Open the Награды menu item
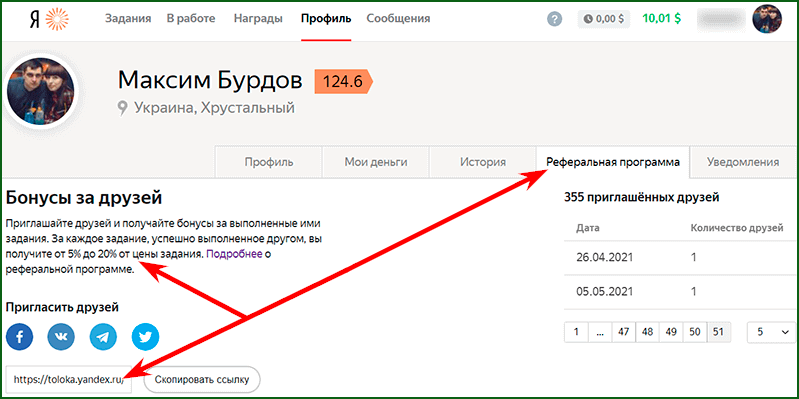The image size is (799, 399). click(258, 19)
